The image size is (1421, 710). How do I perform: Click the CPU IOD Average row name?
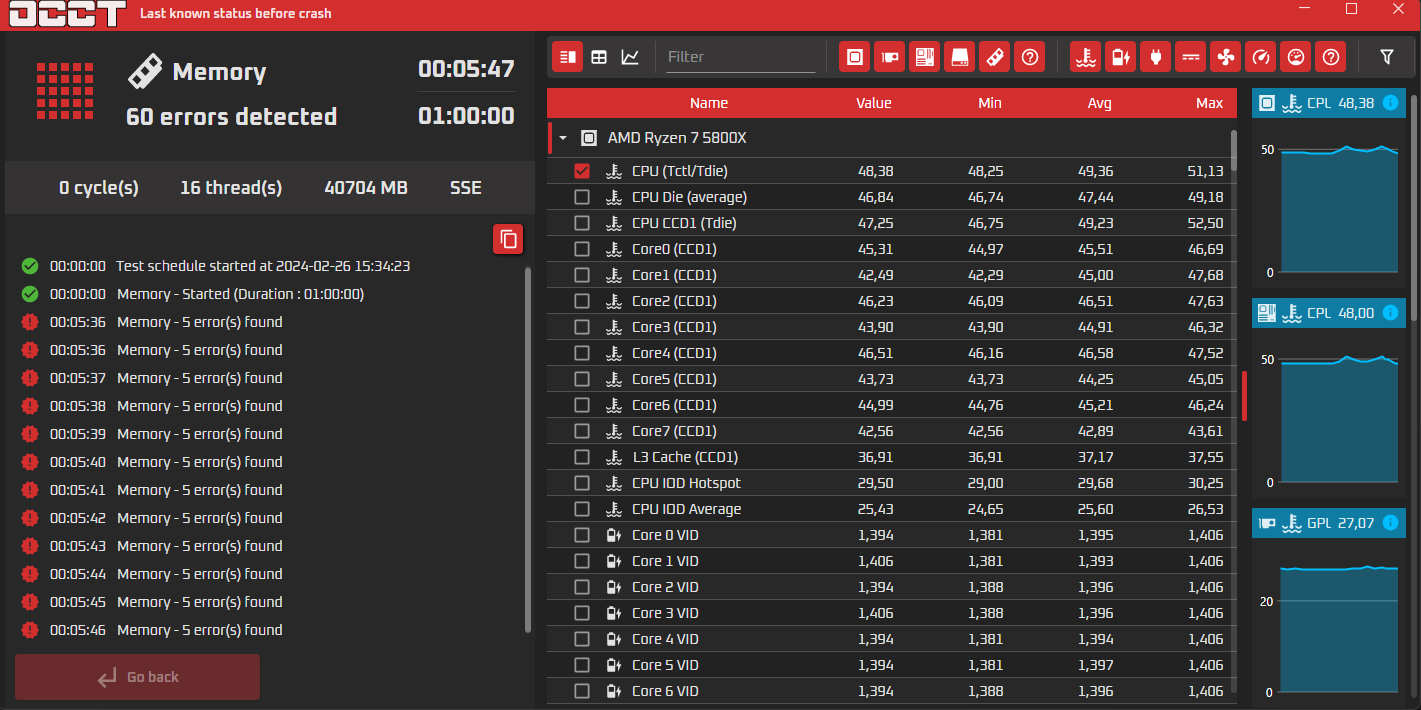687,509
